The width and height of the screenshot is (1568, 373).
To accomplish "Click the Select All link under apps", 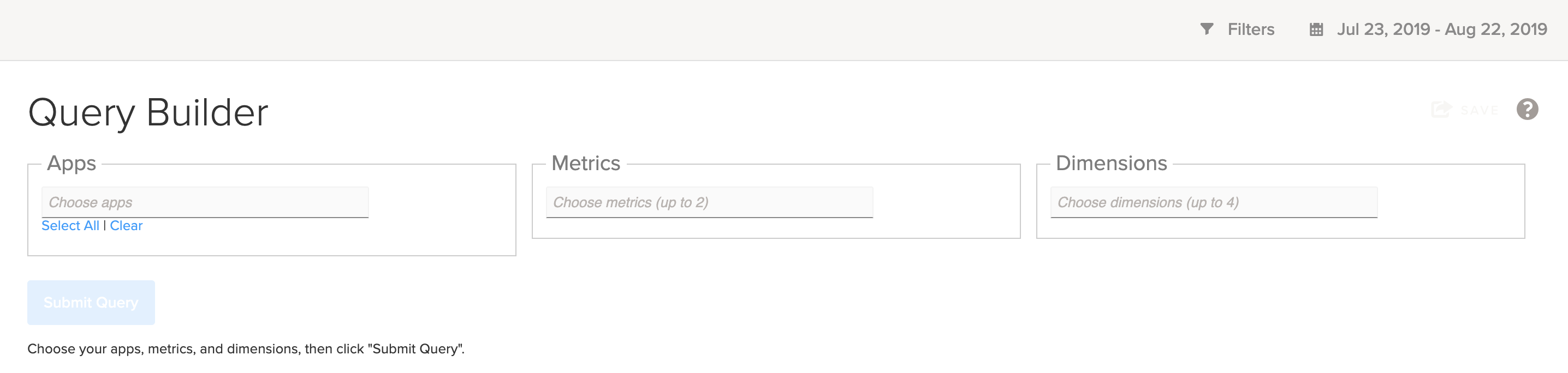I will (x=70, y=226).
